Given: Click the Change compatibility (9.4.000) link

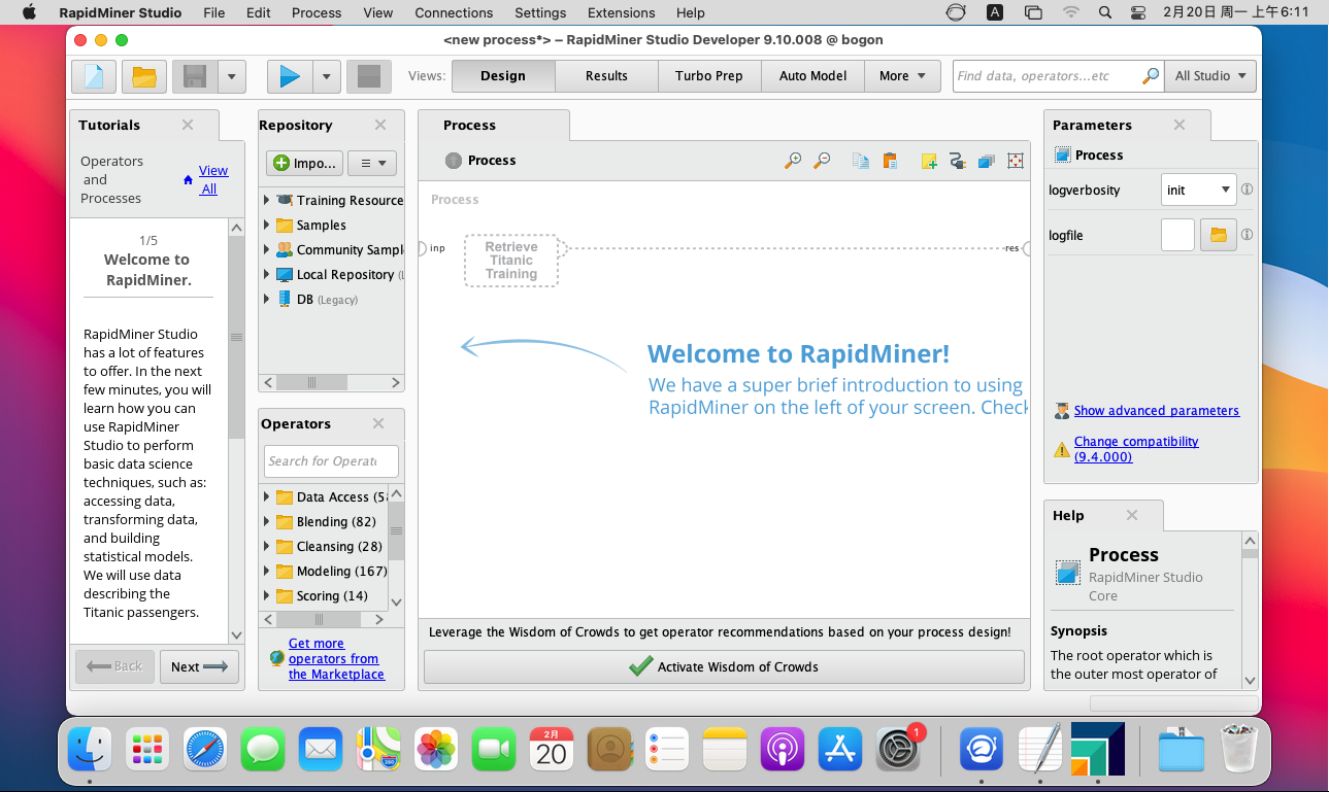Looking at the screenshot, I should 1136,449.
